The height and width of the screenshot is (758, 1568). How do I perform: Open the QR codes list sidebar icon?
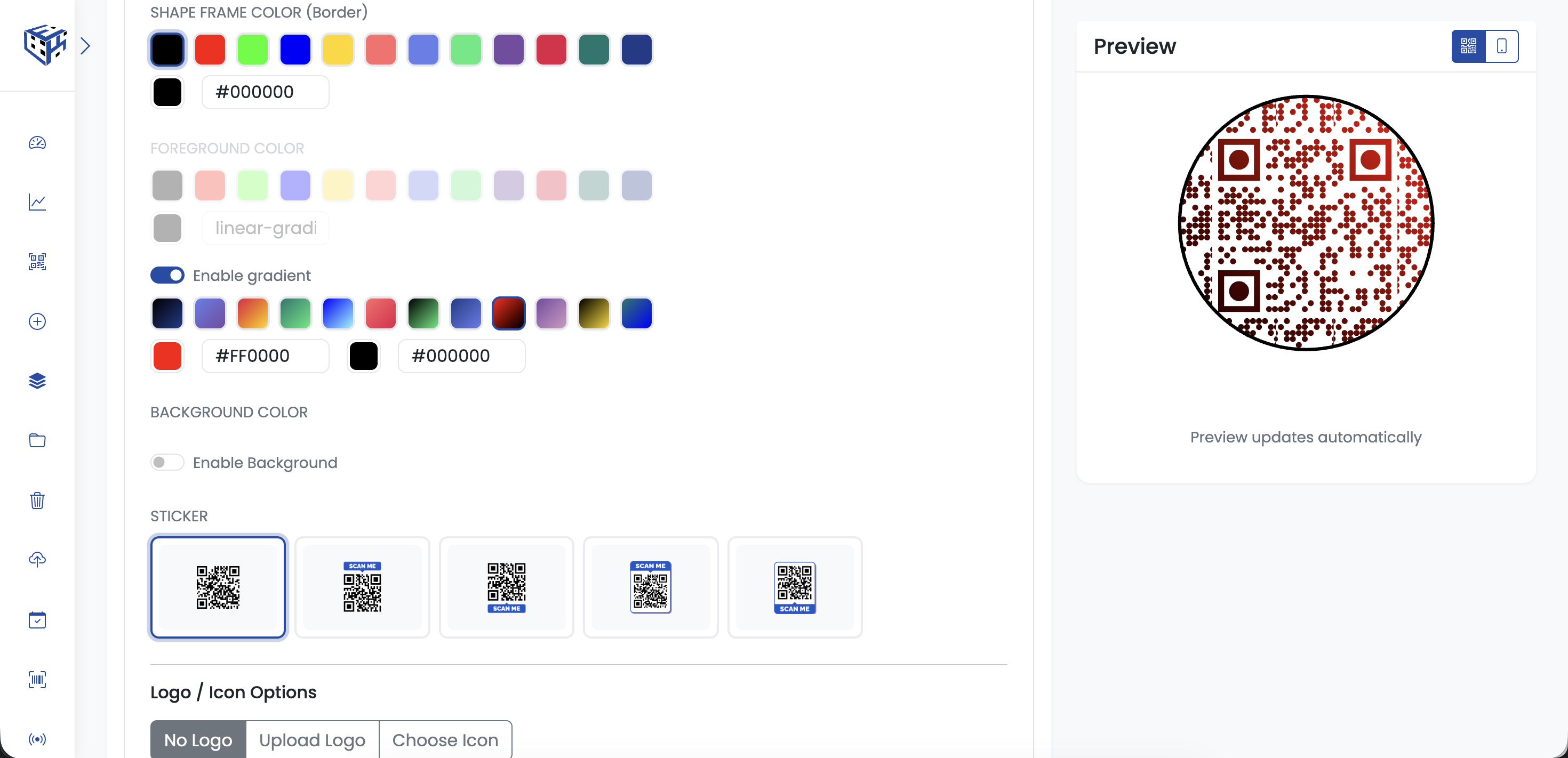tap(37, 262)
